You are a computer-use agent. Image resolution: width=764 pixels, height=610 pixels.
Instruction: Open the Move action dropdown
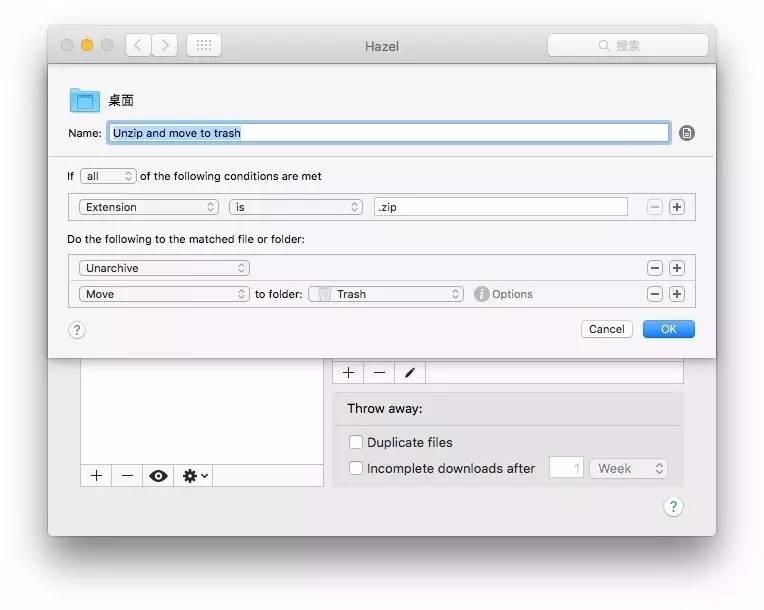pyautogui.click(x=164, y=294)
